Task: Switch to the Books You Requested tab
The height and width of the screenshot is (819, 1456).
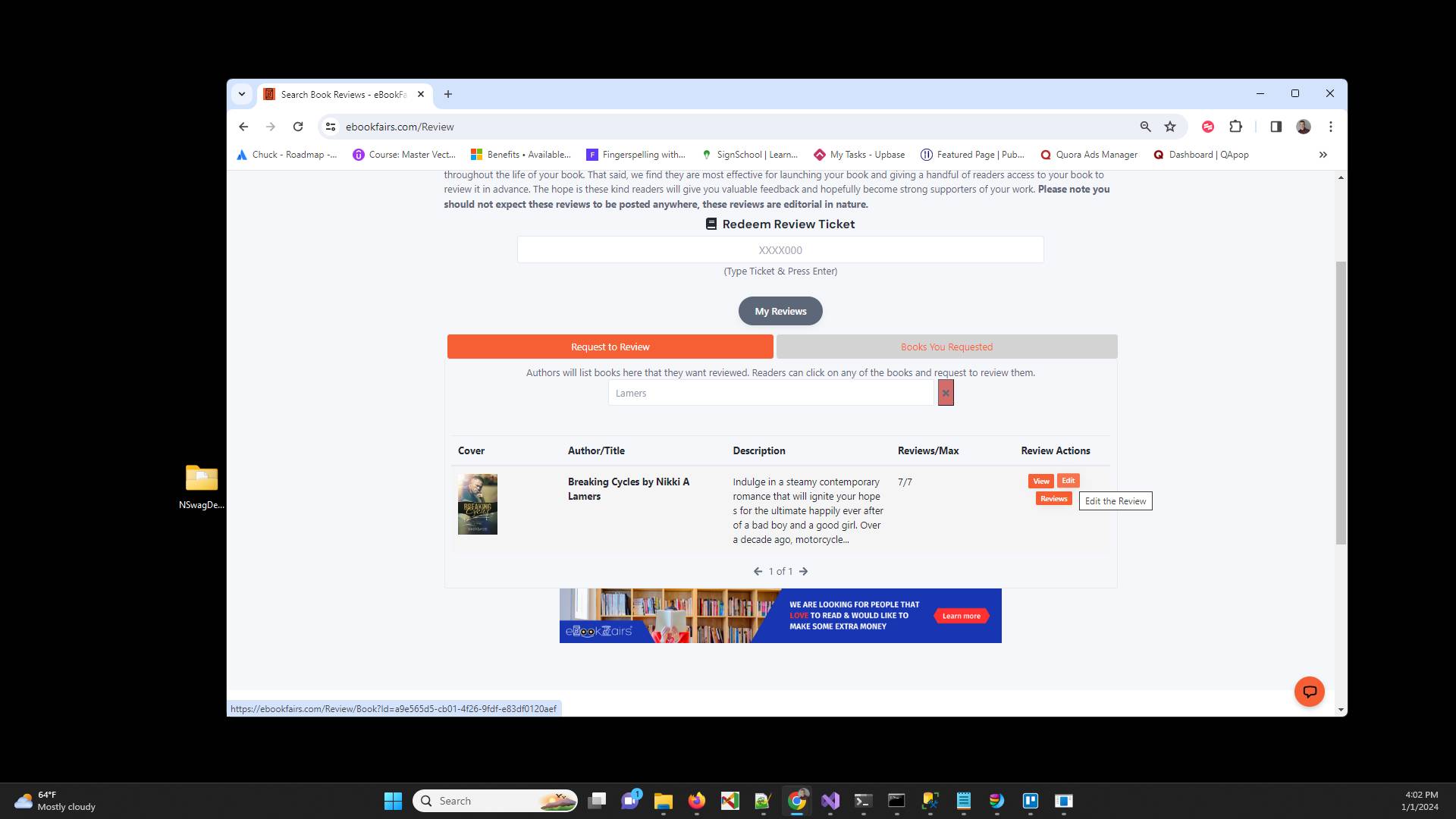Action: (946, 347)
